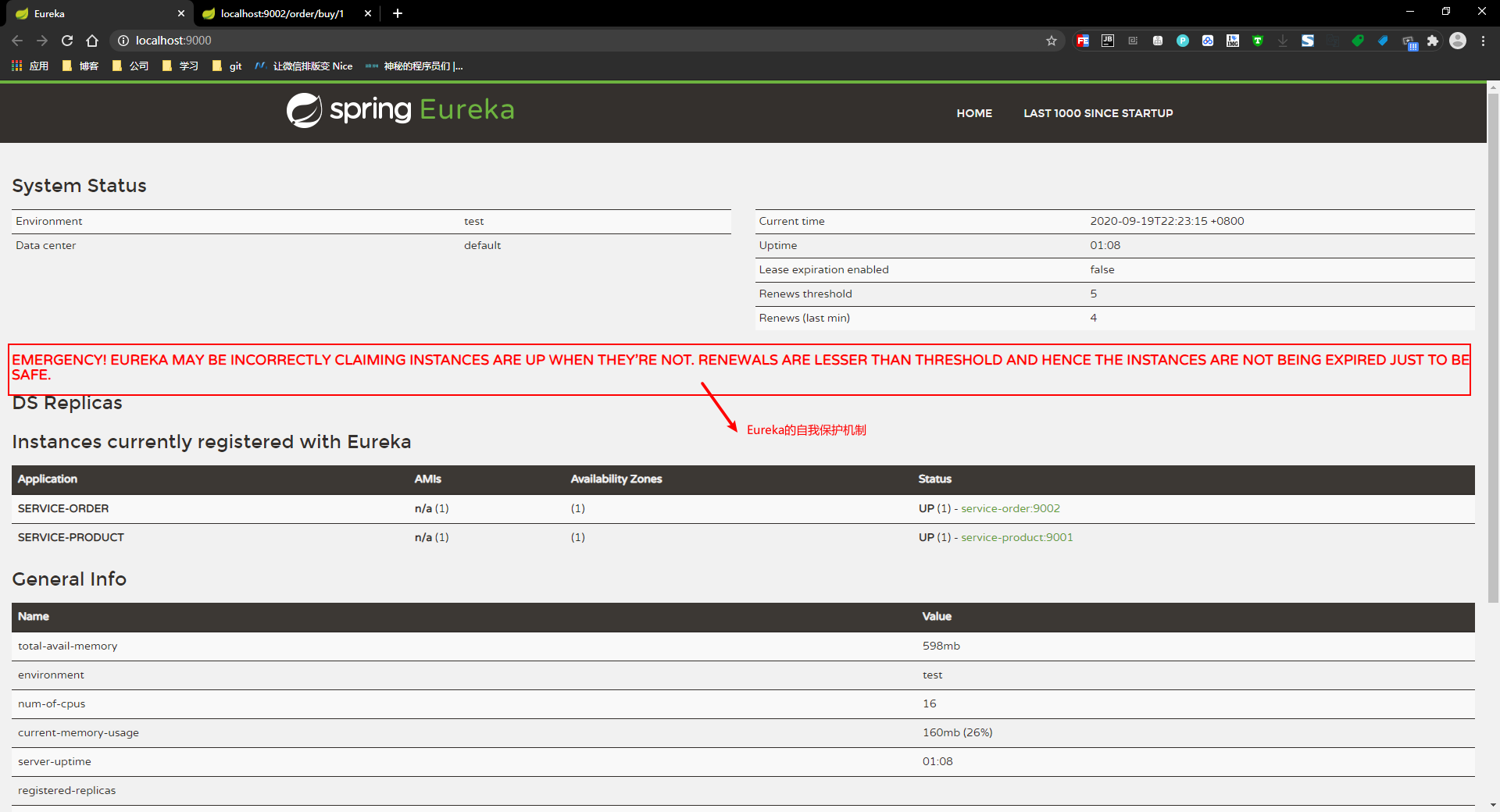The width and height of the screenshot is (1500, 812).
Task: Open the blue tag extension
Action: tap(1383, 41)
